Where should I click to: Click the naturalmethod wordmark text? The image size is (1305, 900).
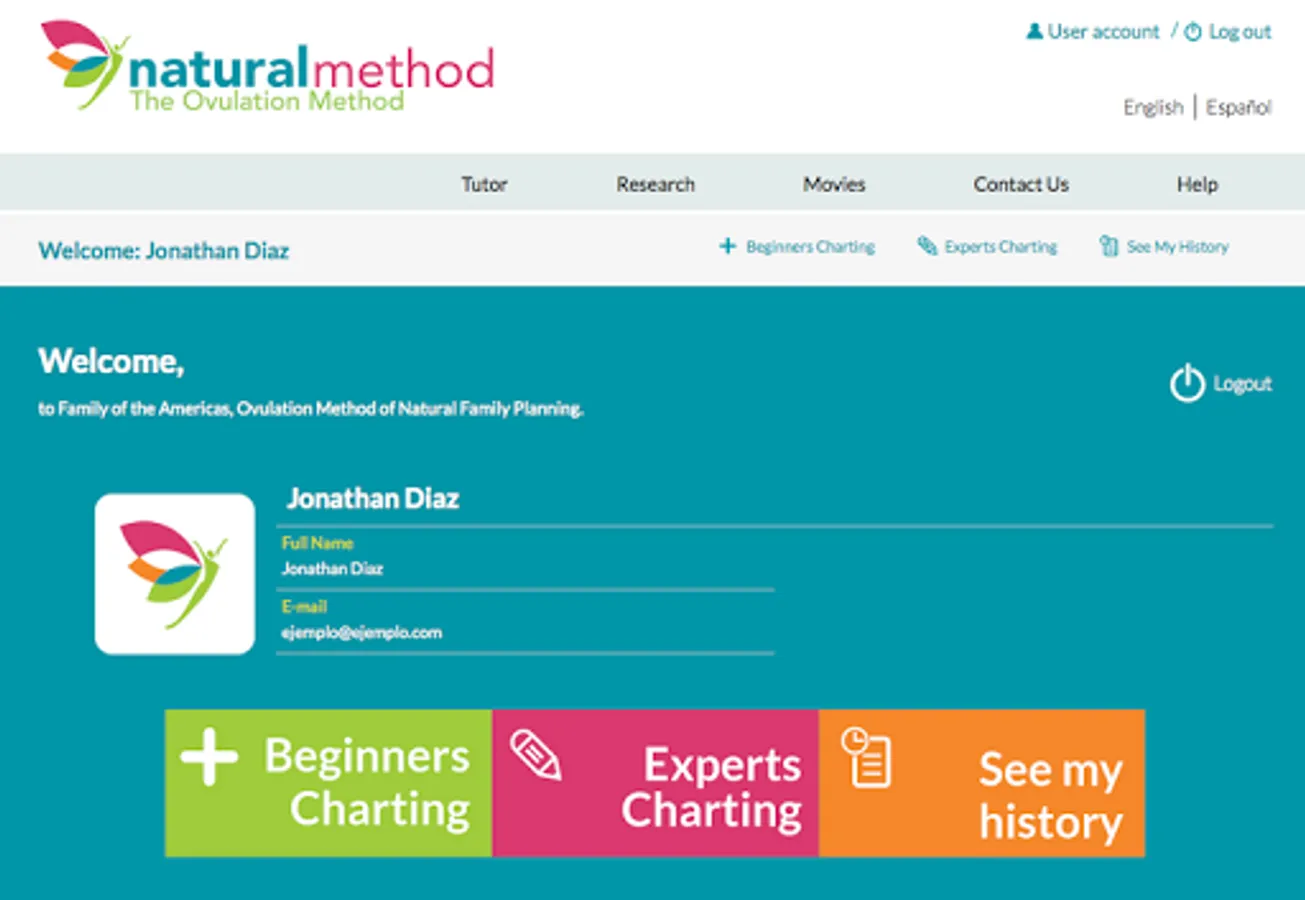pyautogui.click(x=311, y=70)
